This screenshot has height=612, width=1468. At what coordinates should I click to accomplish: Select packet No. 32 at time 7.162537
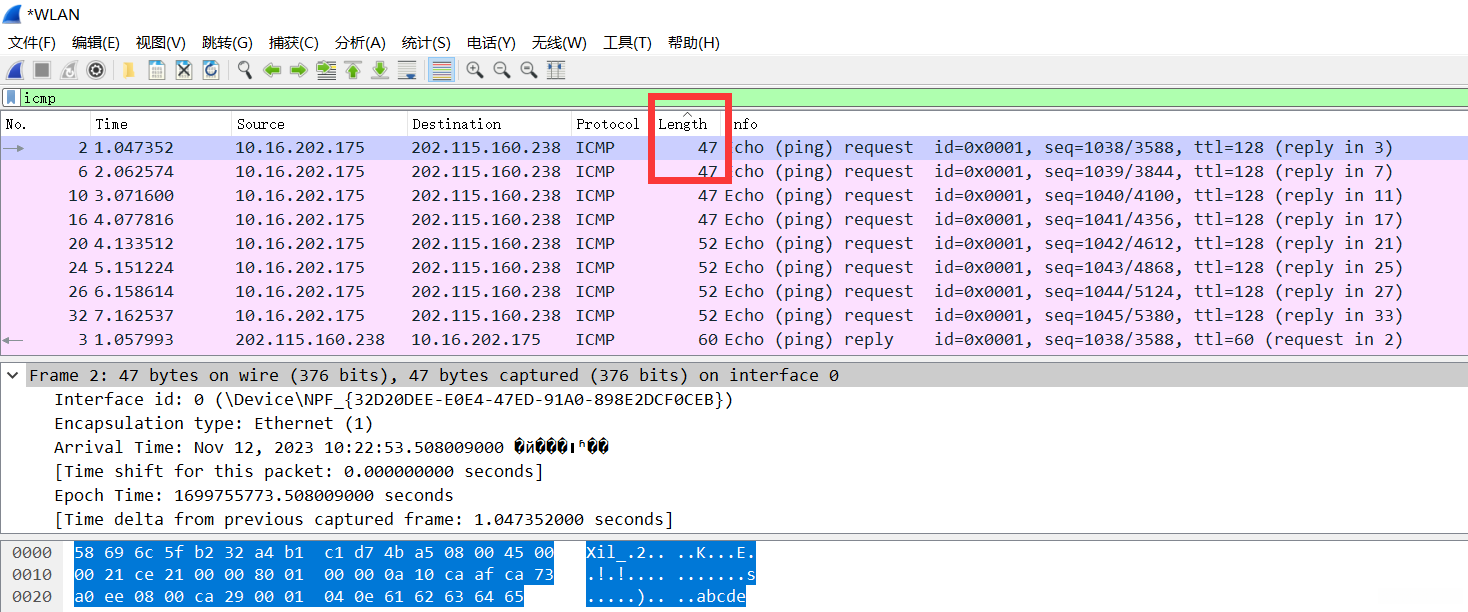tap(734, 316)
